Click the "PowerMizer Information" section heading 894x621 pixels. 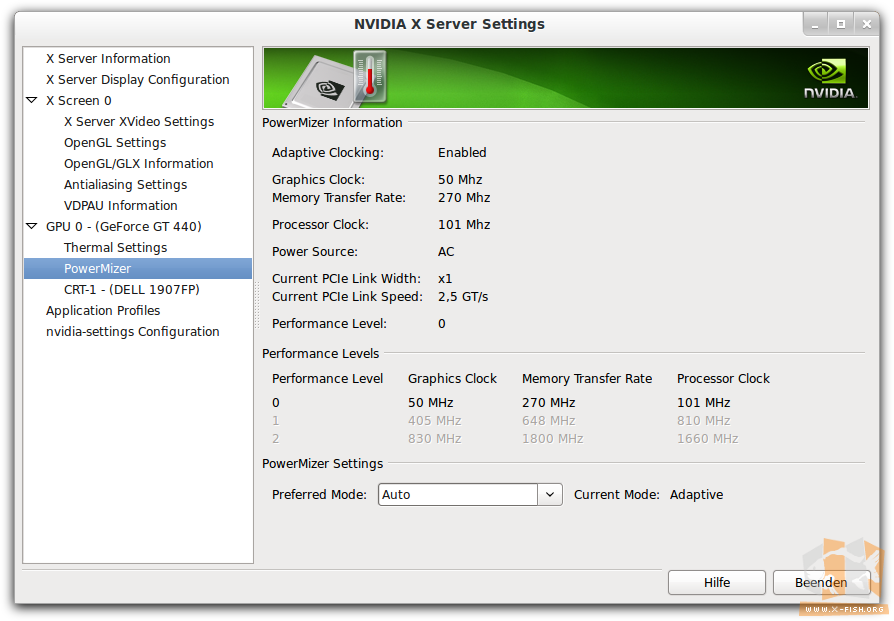332,123
